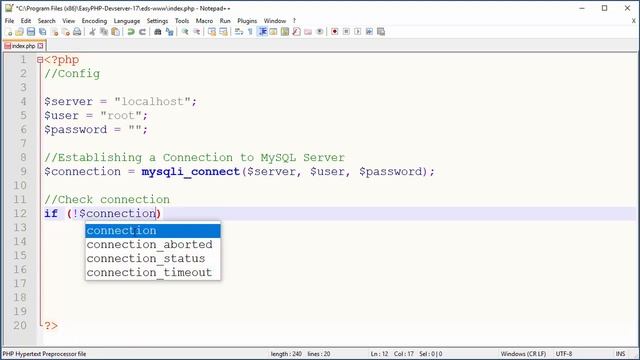Open the ? help menu
Viewport: 640px width, 360px height.
[294, 21]
